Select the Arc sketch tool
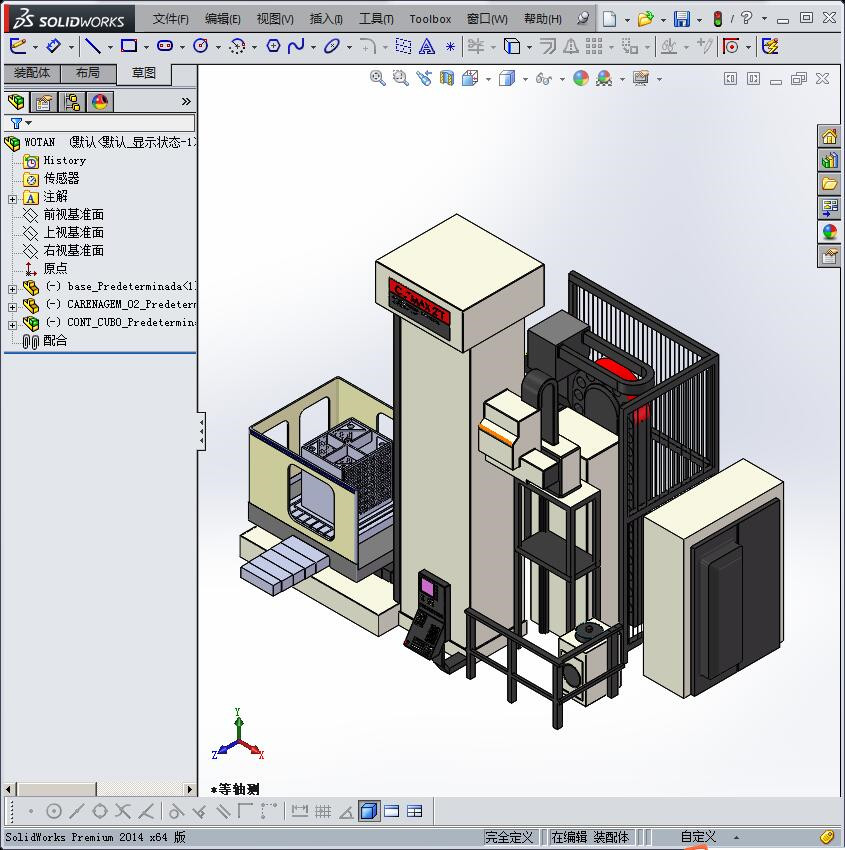The height and width of the screenshot is (850, 845). 237,47
